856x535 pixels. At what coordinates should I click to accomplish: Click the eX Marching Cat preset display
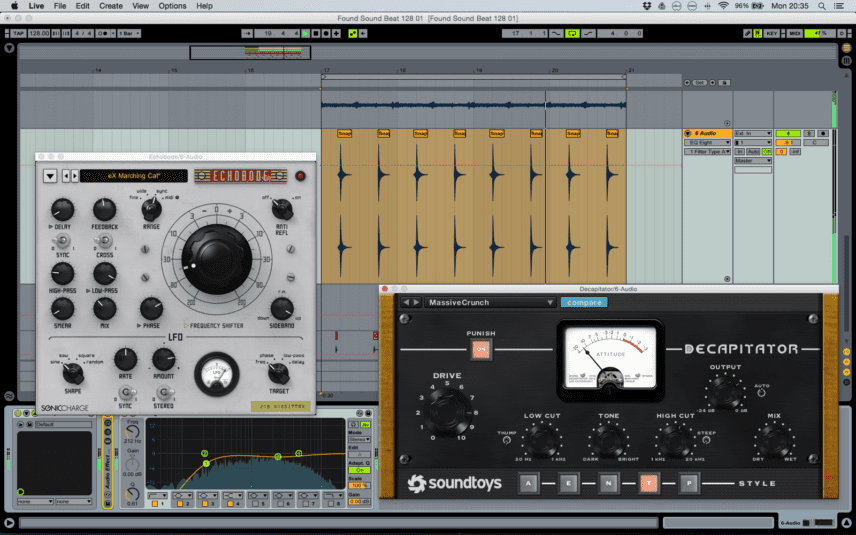(x=134, y=176)
